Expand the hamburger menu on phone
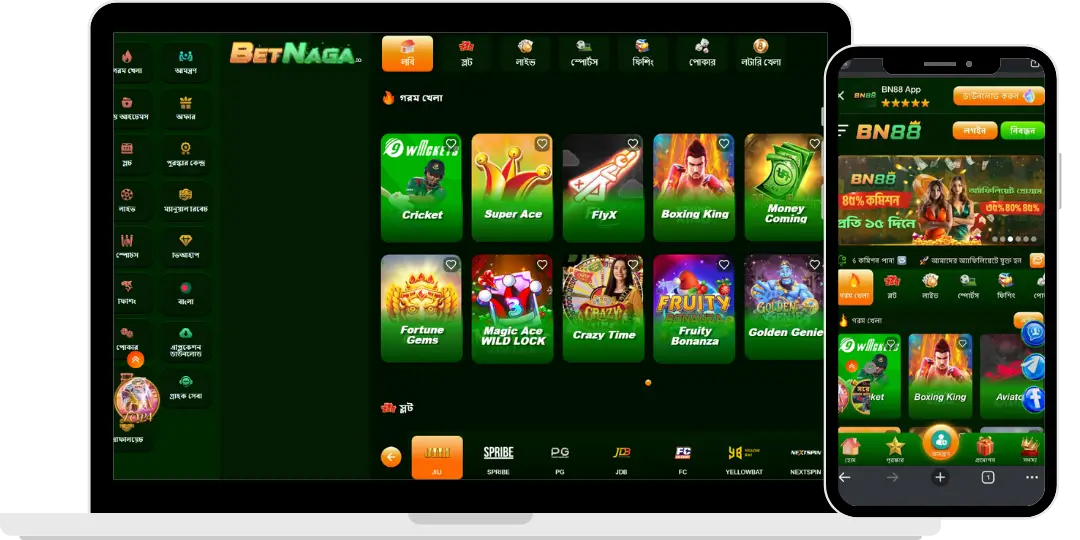 click(842, 130)
